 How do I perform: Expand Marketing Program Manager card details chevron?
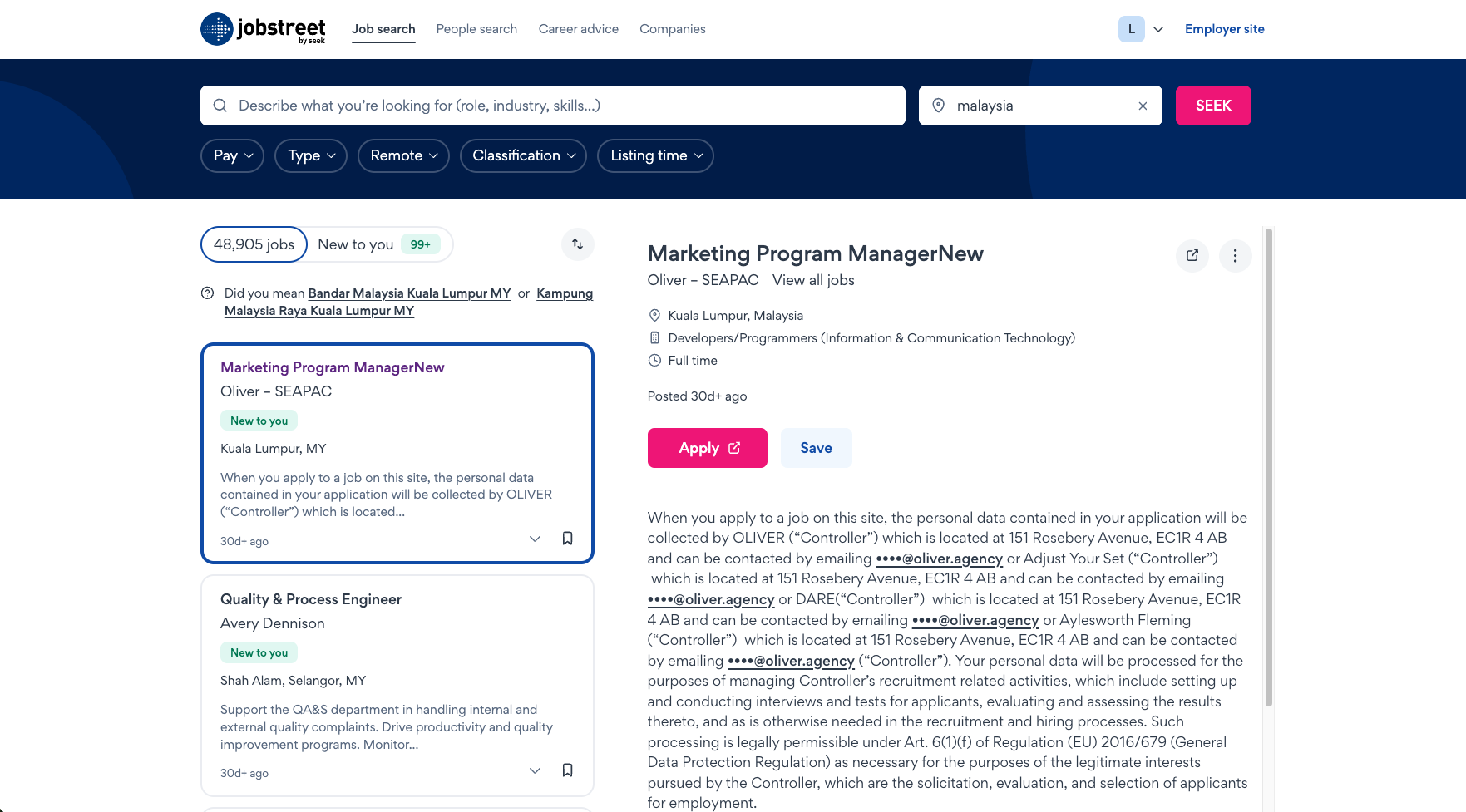coord(535,539)
